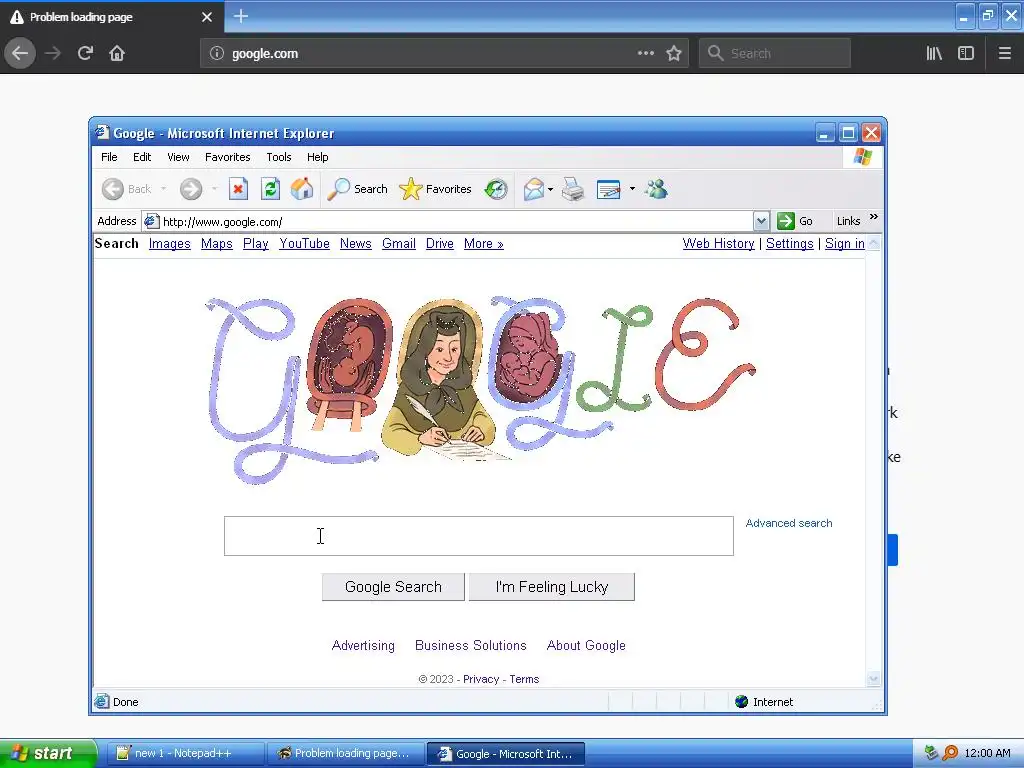This screenshot has width=1024, height=768.
Task: Click Internet Explorer Forward button
Action: click(191, 189)
